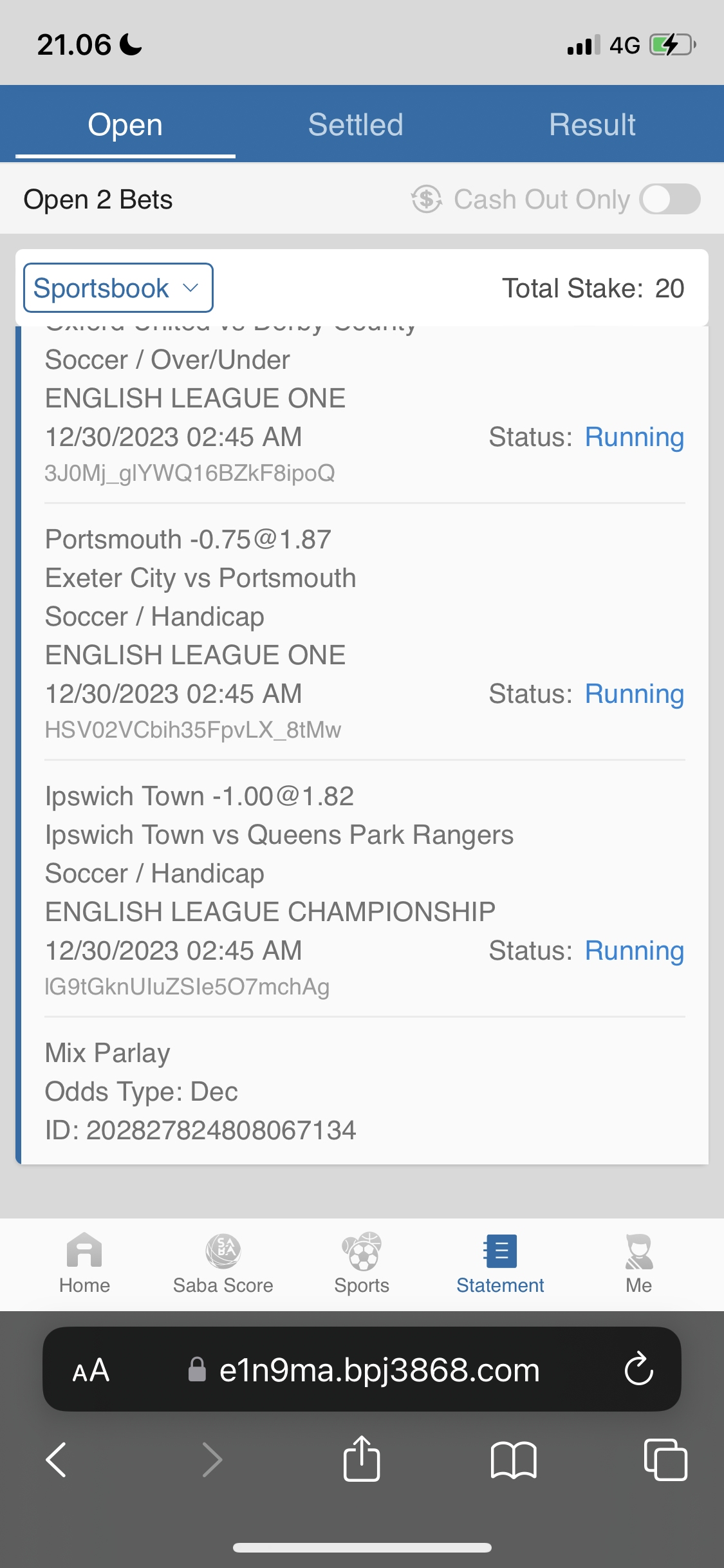This screenshot has height=1568, width=724.
Task: Tap the Statement notebook icon
Action: [x=500, y=1251]
